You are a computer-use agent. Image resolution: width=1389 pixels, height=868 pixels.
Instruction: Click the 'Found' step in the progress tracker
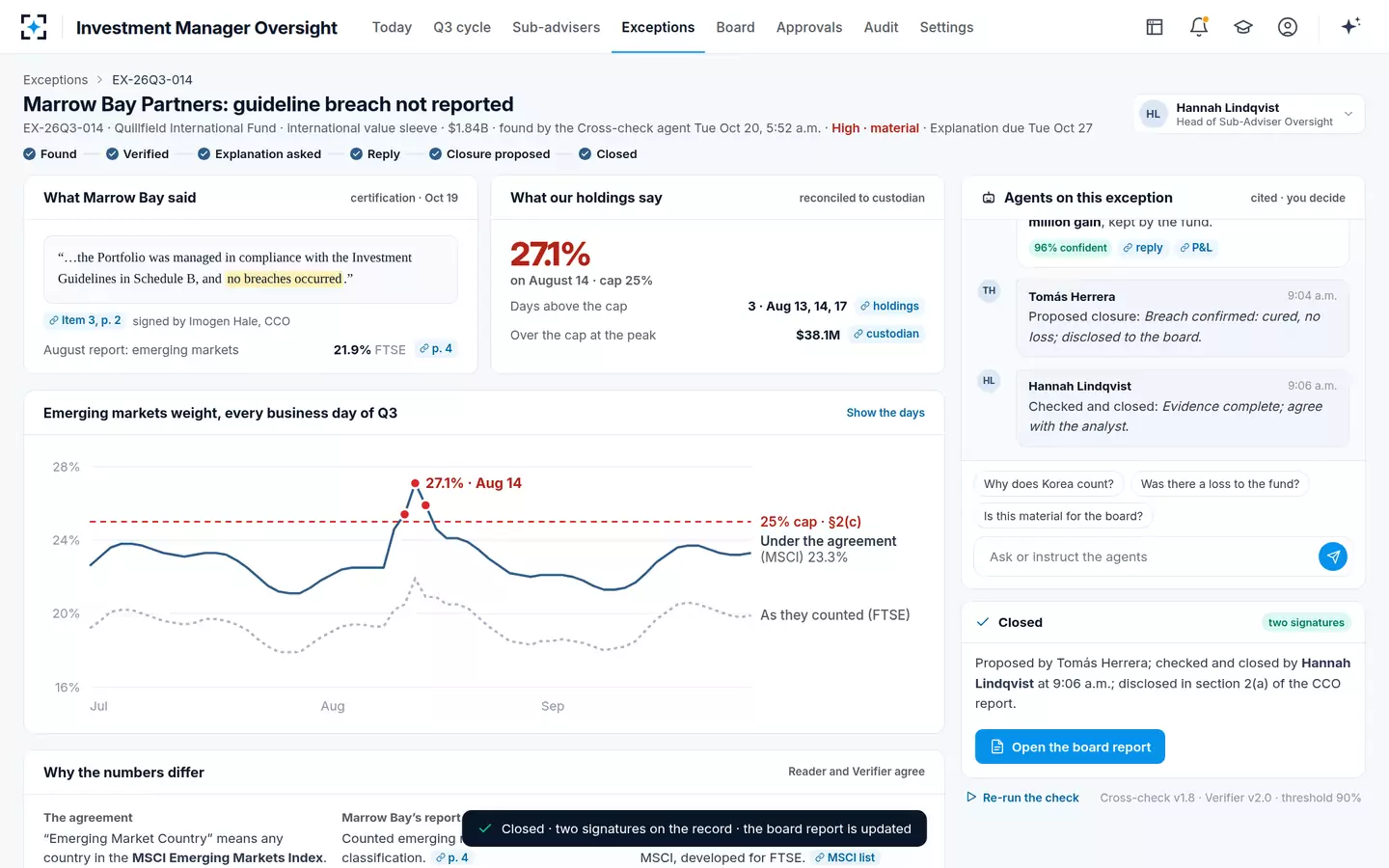click(x=50, y=154)
